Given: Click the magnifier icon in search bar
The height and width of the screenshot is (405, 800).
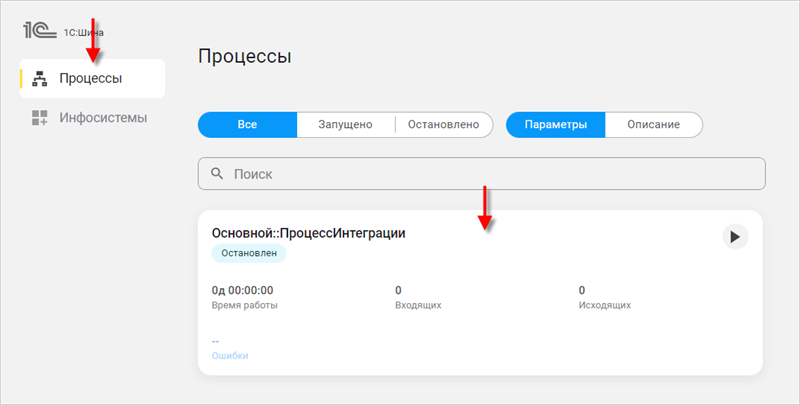Looking at the screenshot, I should (217, 174).
